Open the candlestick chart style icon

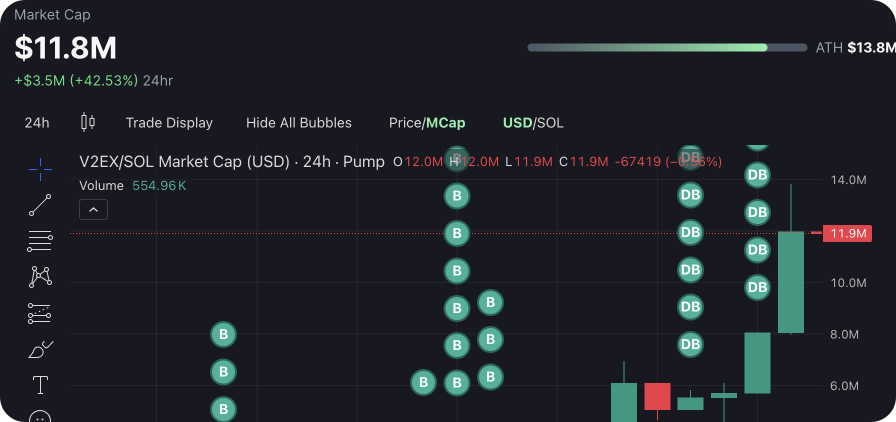88,122
